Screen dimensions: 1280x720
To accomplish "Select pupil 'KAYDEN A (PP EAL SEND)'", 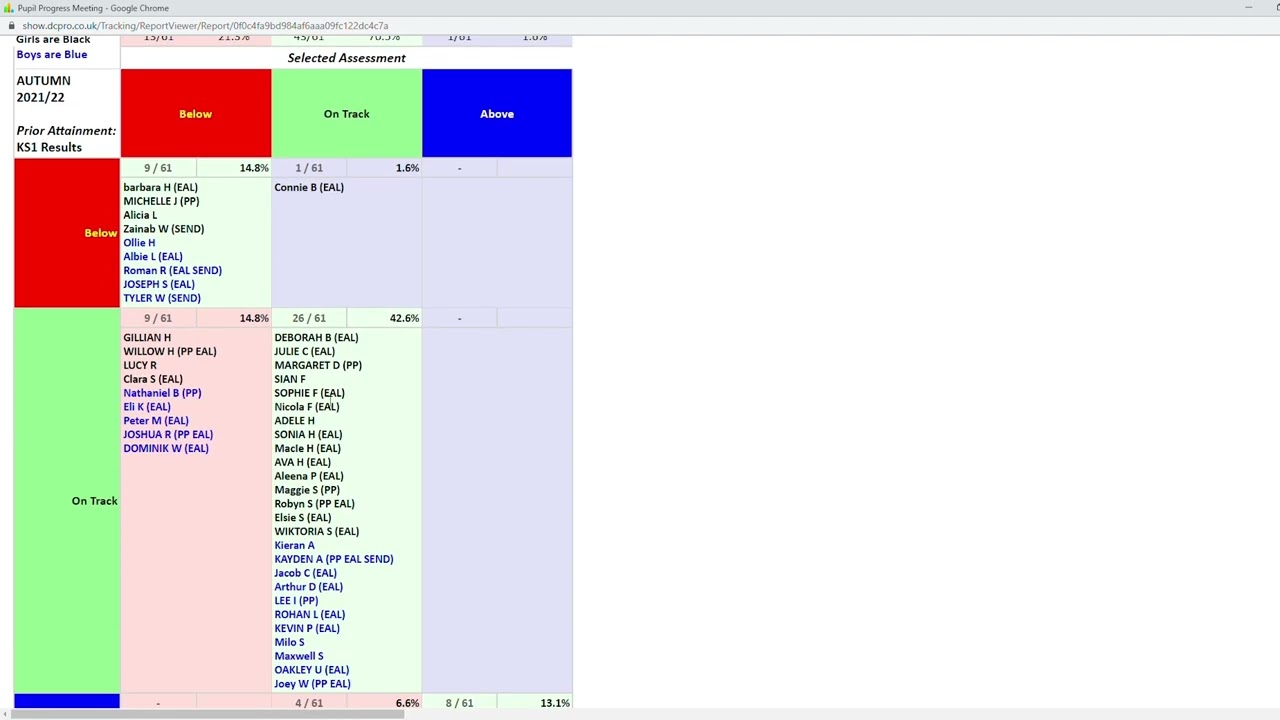I will pos(334,559).
